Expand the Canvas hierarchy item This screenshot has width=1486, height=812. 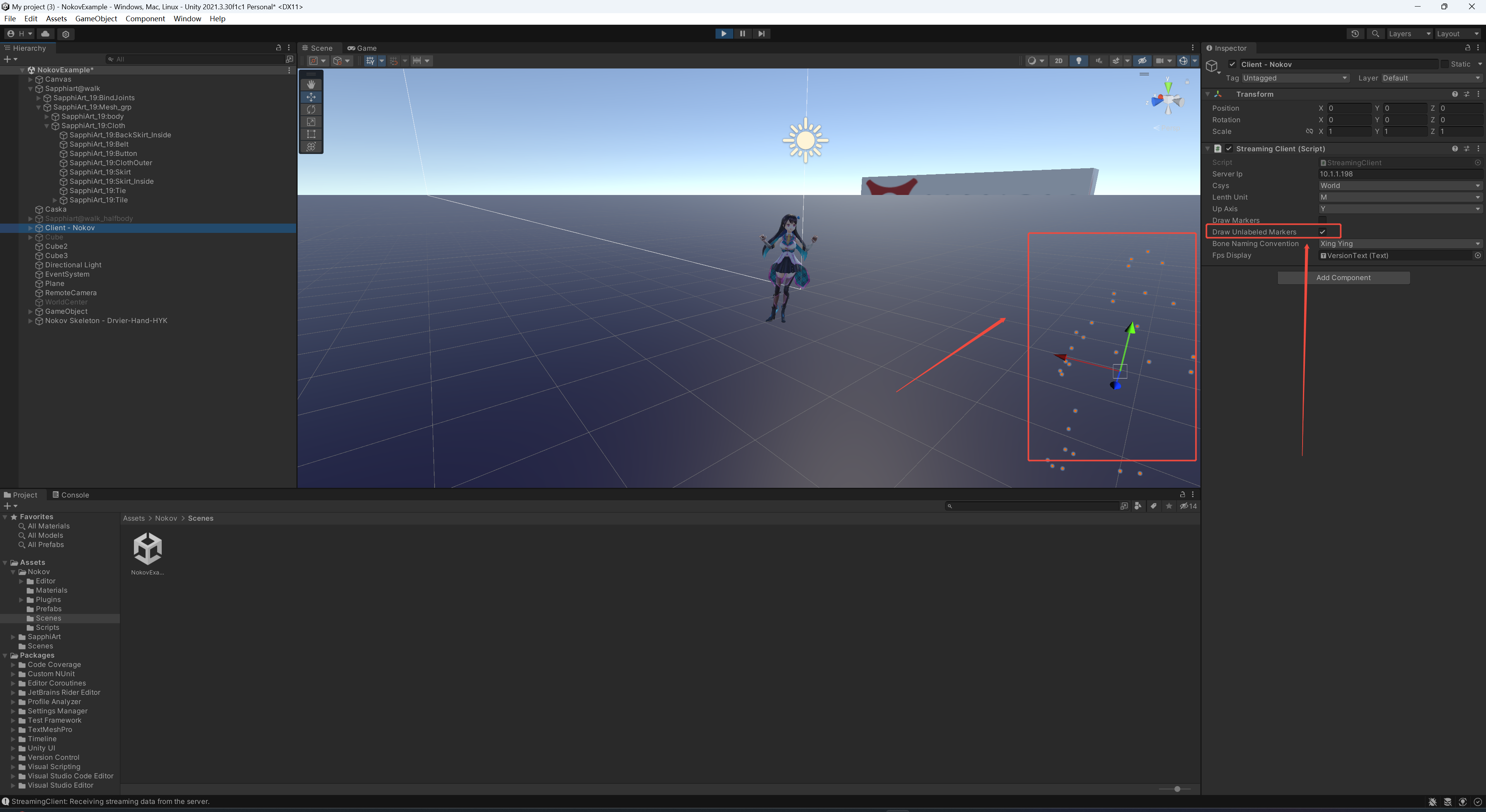click(31, 80)
